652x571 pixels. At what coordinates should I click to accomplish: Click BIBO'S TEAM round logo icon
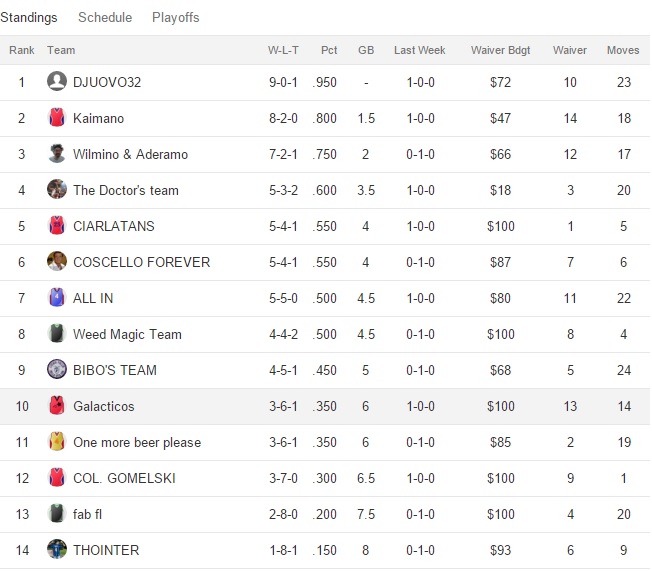(x=57, y=370)
